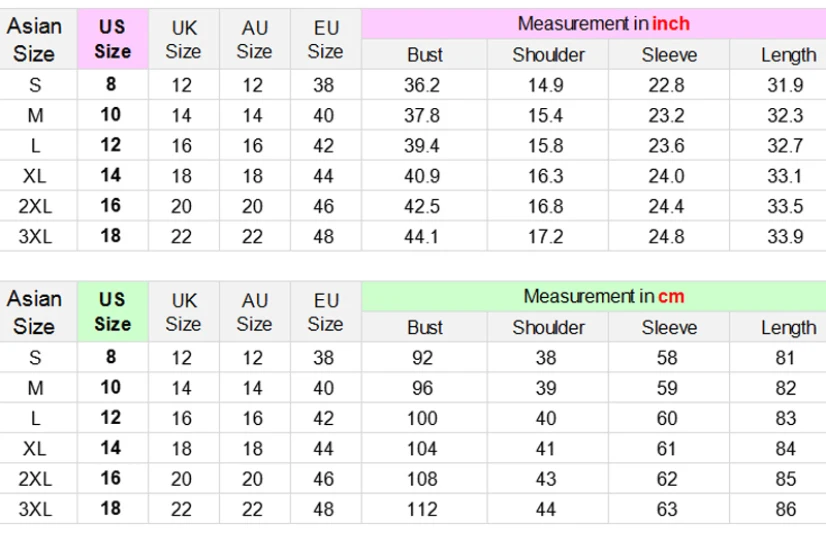This screenshot has width=826, height=535.
Task: Pick the length value 33.9
Action: (785, 237)
